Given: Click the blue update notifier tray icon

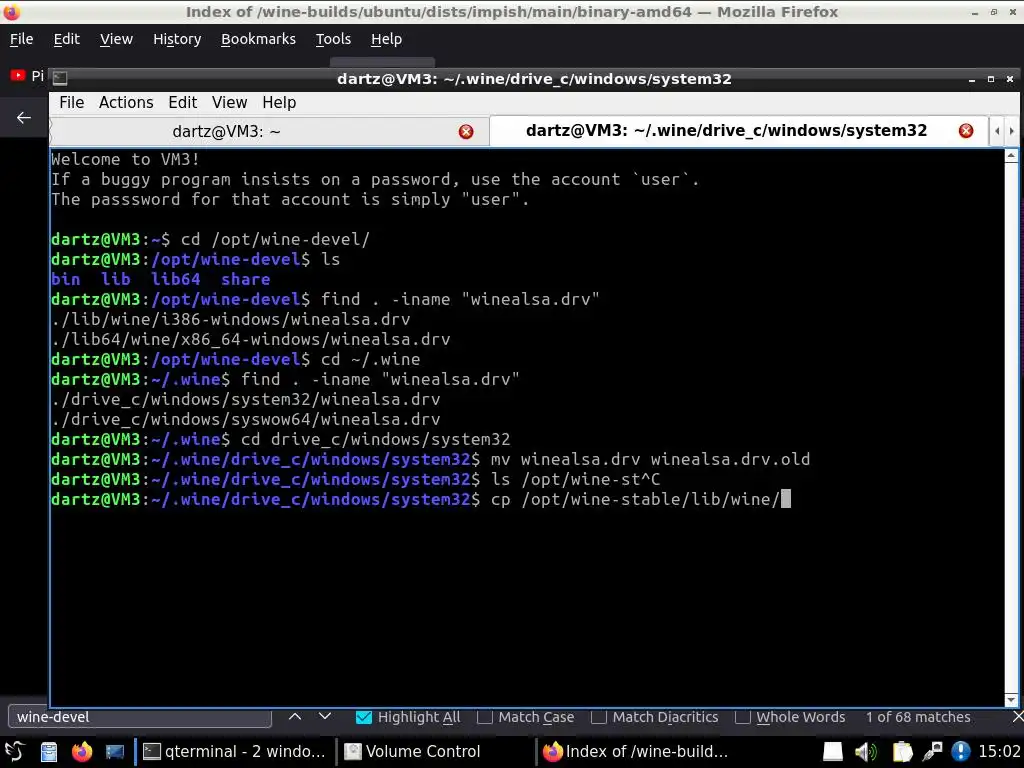Looking at the screenshot, I should click(x=961, y=752).
